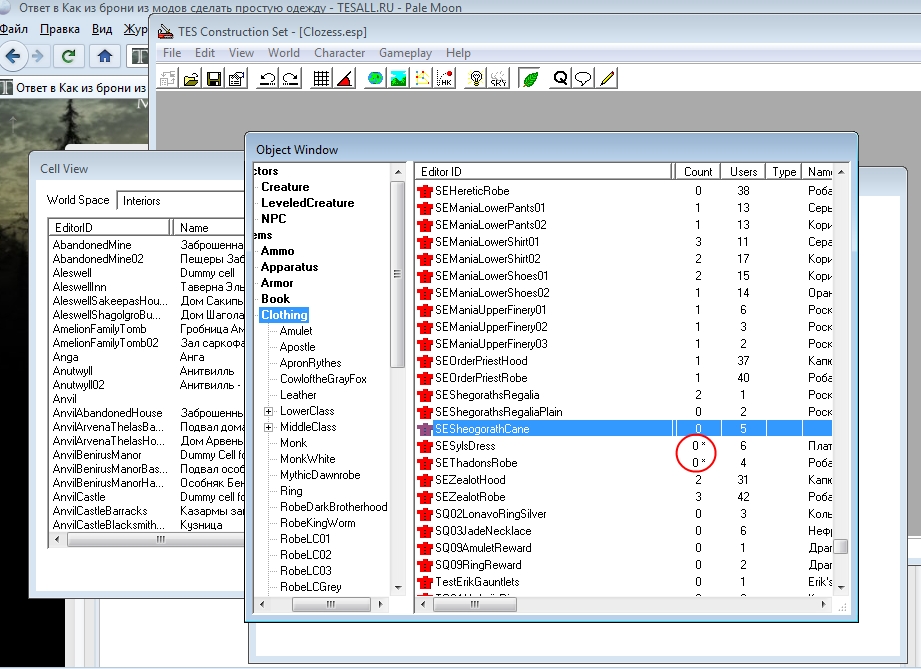
Task: Select the Clothing category in tree
Action: click(x=284, y=315)
